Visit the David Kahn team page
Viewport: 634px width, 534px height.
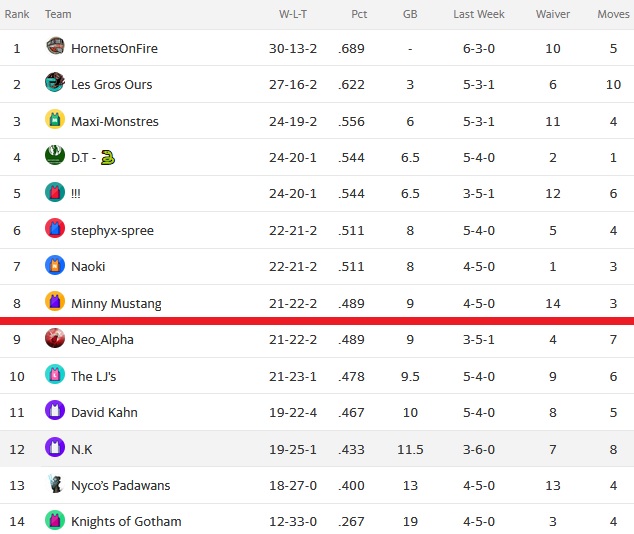tap(104, 412)
